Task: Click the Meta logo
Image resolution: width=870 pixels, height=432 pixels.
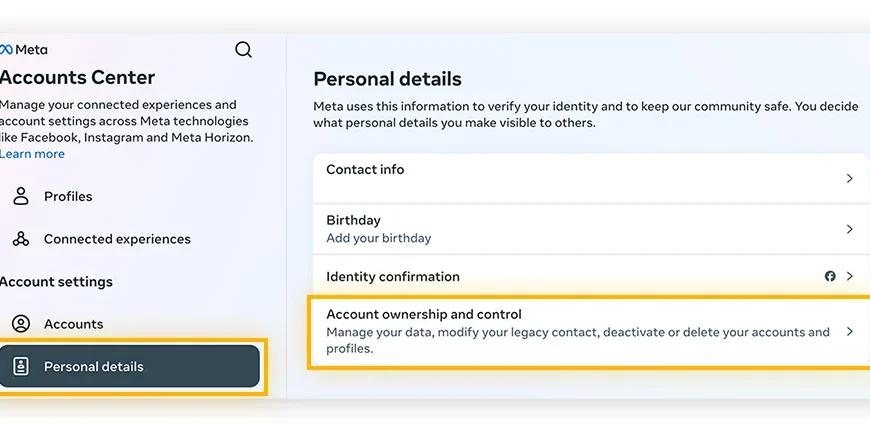Action: pos(23,50)
